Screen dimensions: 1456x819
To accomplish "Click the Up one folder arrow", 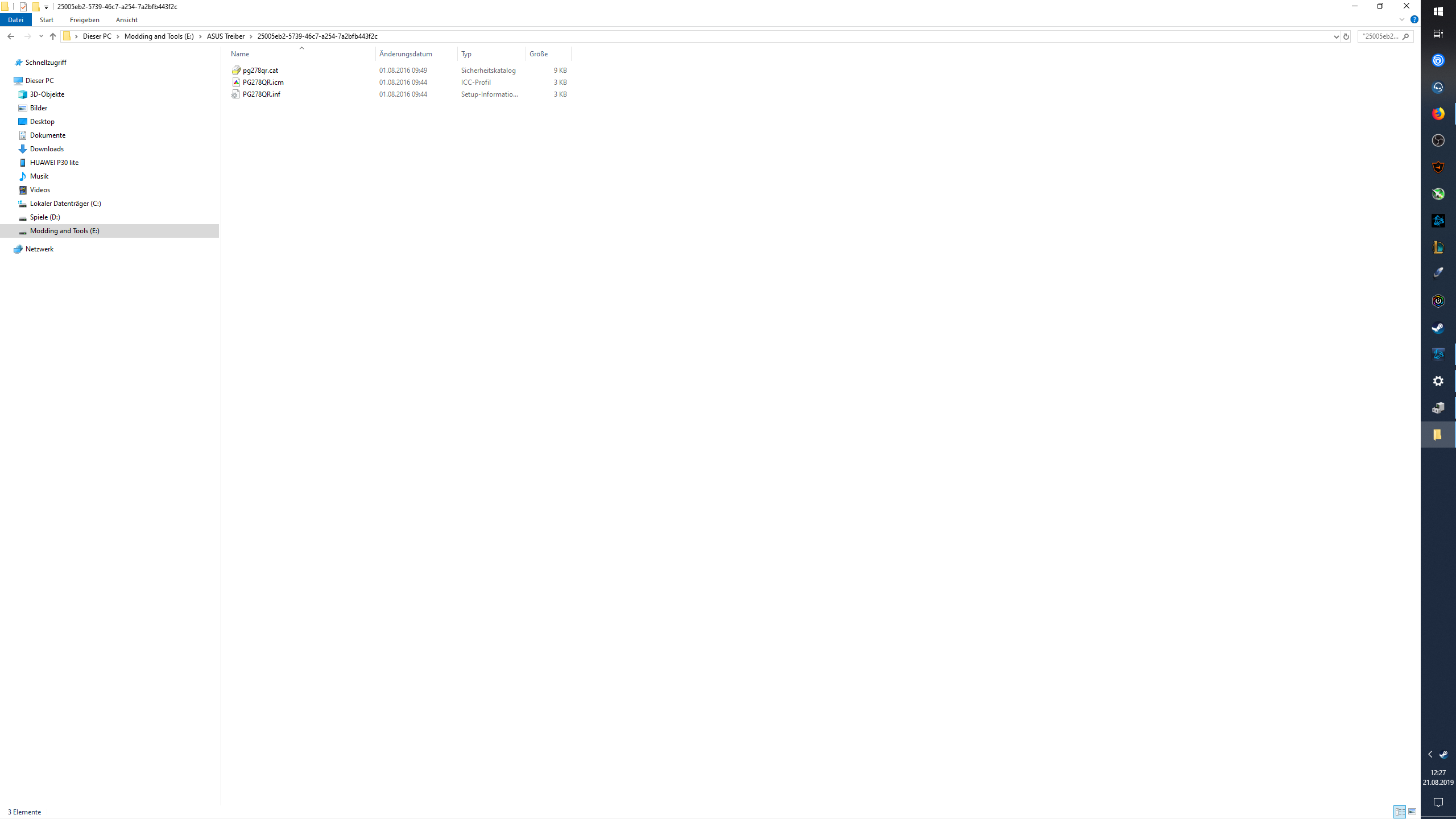I will click(53, 36).
